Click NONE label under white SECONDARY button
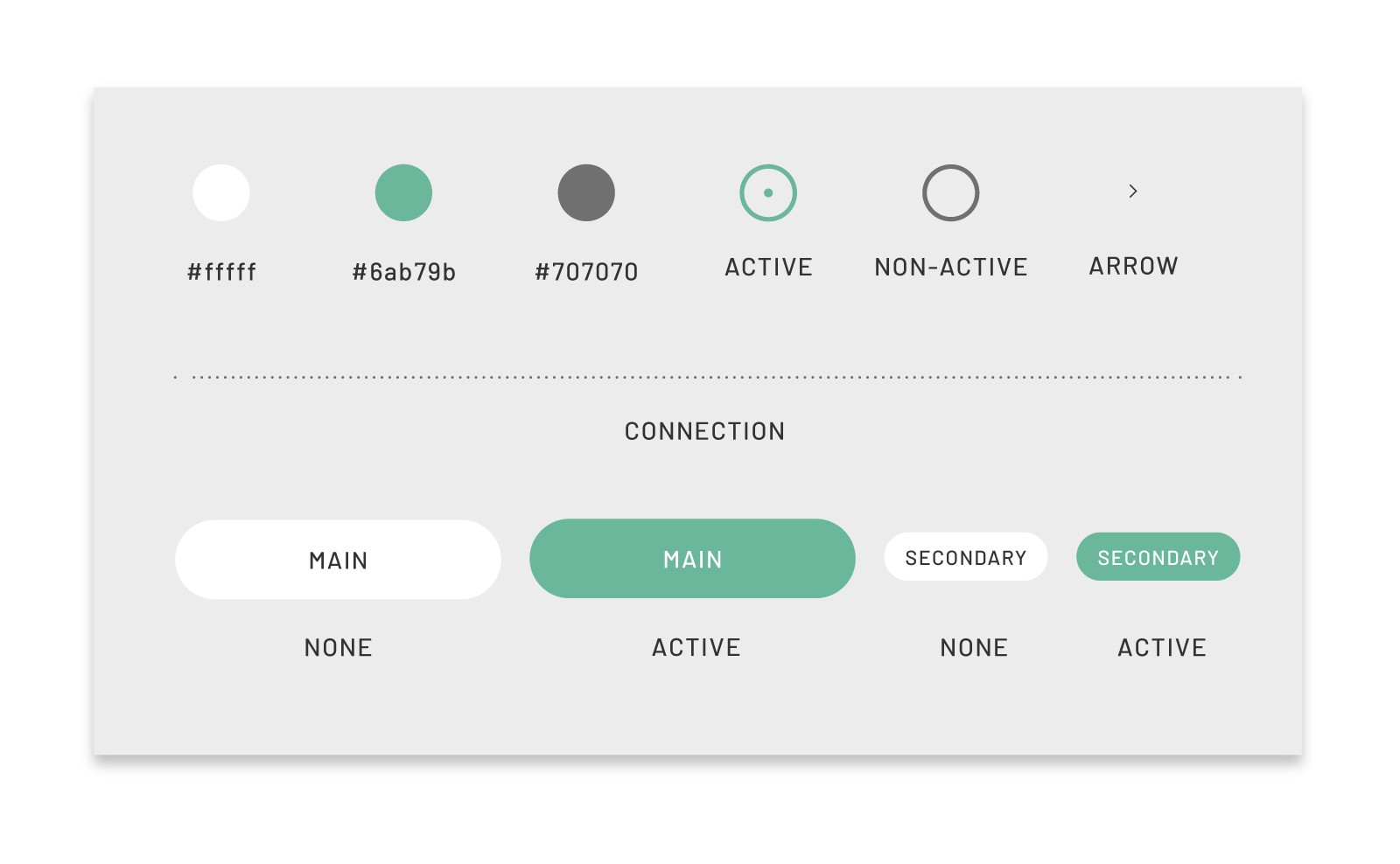Viewport: 1400px width, 864px height. pos(974,648)
